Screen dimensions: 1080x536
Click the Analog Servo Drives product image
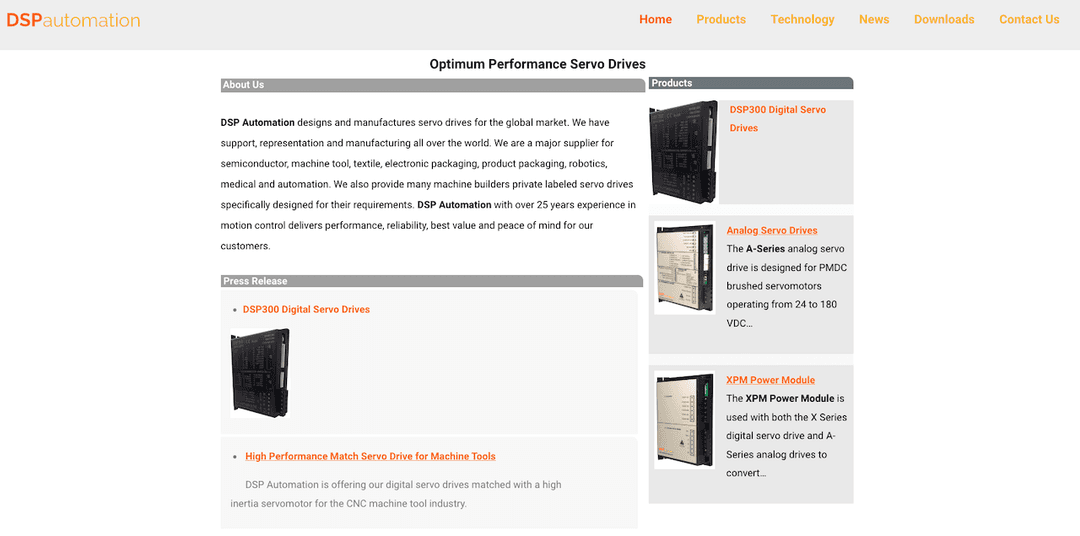click(x=684, y=268)
